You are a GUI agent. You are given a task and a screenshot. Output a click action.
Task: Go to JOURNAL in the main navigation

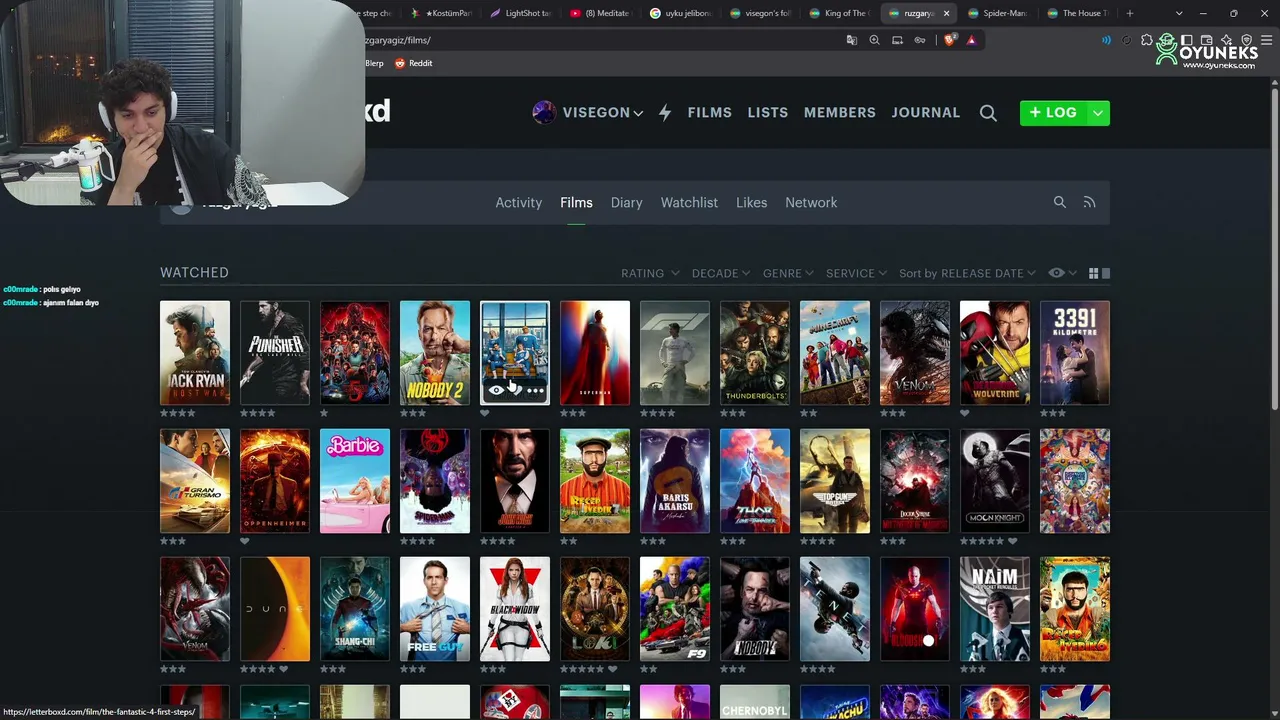point(926,113)
